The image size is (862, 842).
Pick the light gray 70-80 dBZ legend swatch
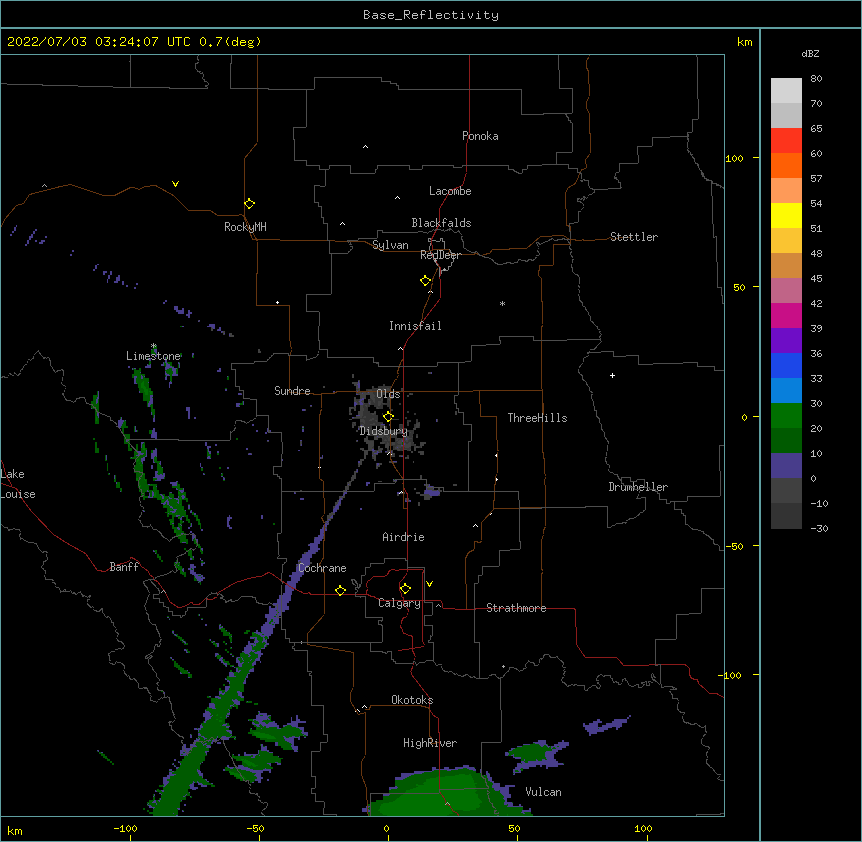click(x=786, y=91)
